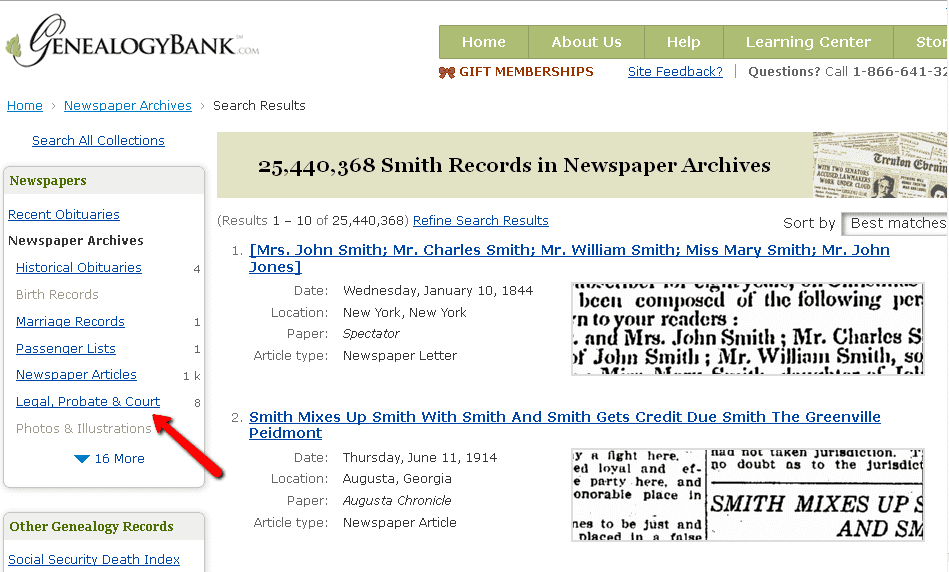Click Search All Collections link
The width and height of the screenshot is (949, 572).
click(x=98, y=140)
